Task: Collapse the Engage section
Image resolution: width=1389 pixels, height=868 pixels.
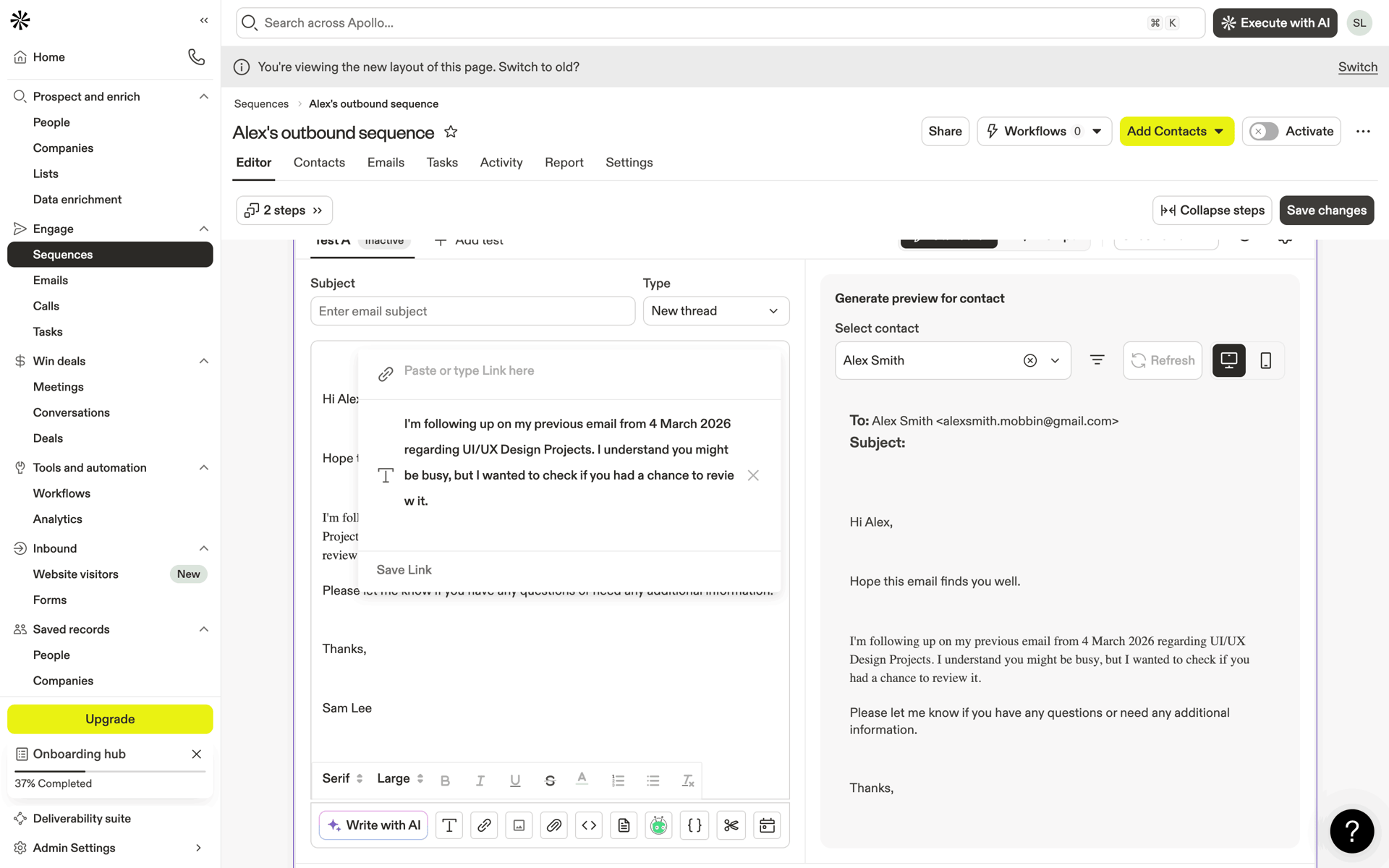Action: (x=204, y=229)
